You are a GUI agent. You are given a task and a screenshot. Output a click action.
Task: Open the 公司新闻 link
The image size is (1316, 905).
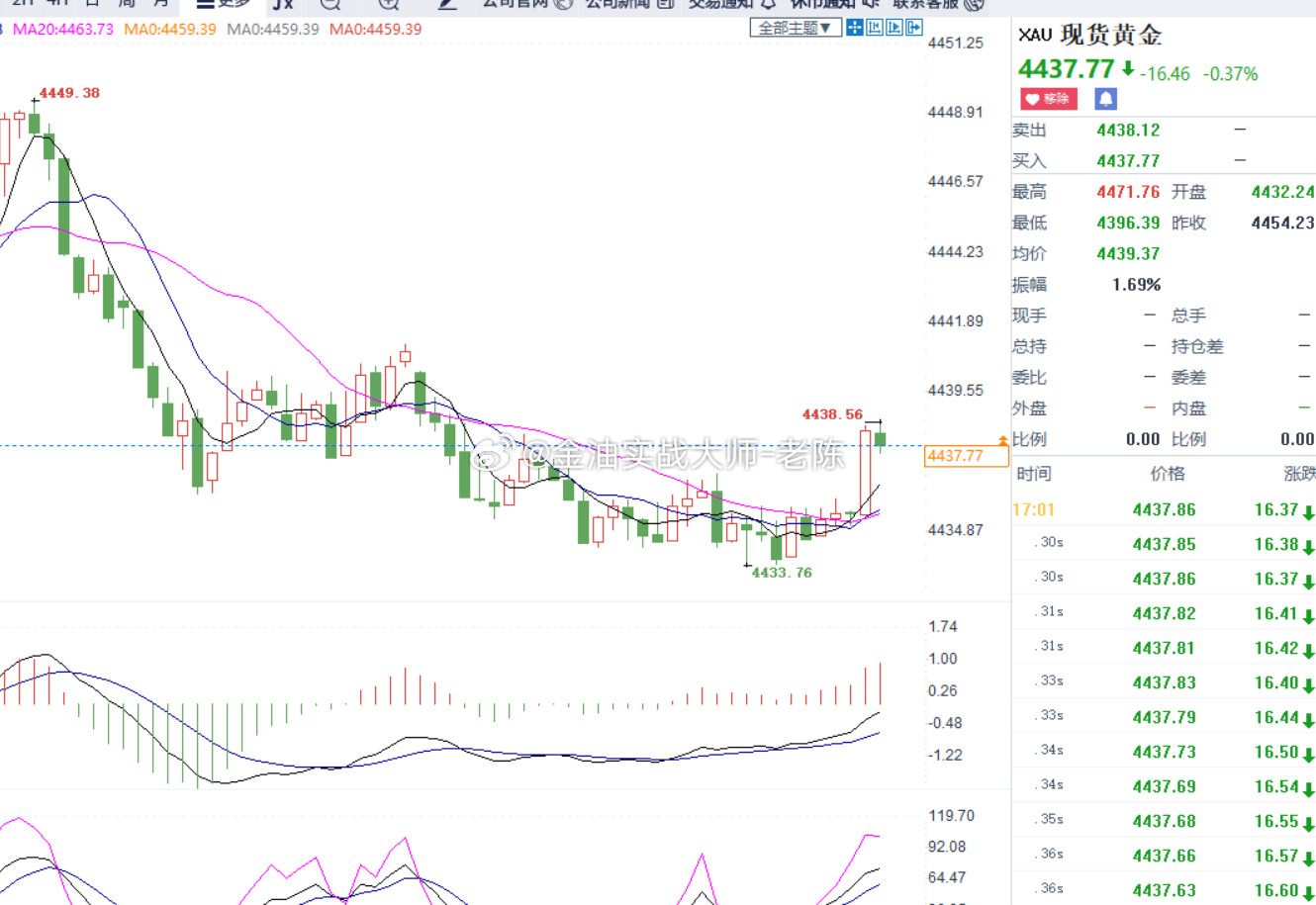[x=628, y=4]
